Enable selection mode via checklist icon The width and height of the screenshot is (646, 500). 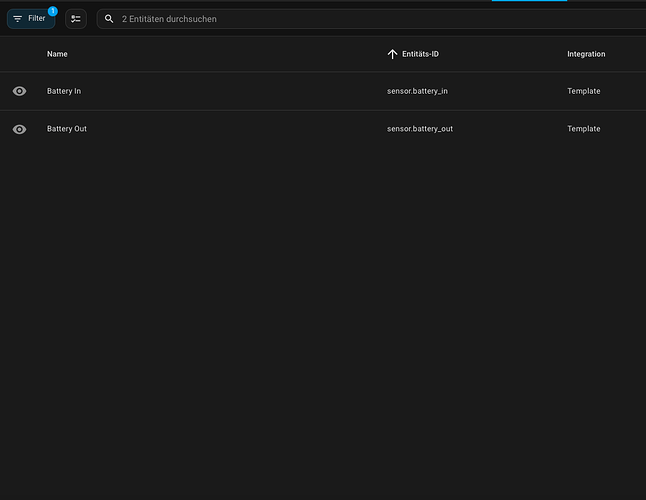click(x=76, y=19)
